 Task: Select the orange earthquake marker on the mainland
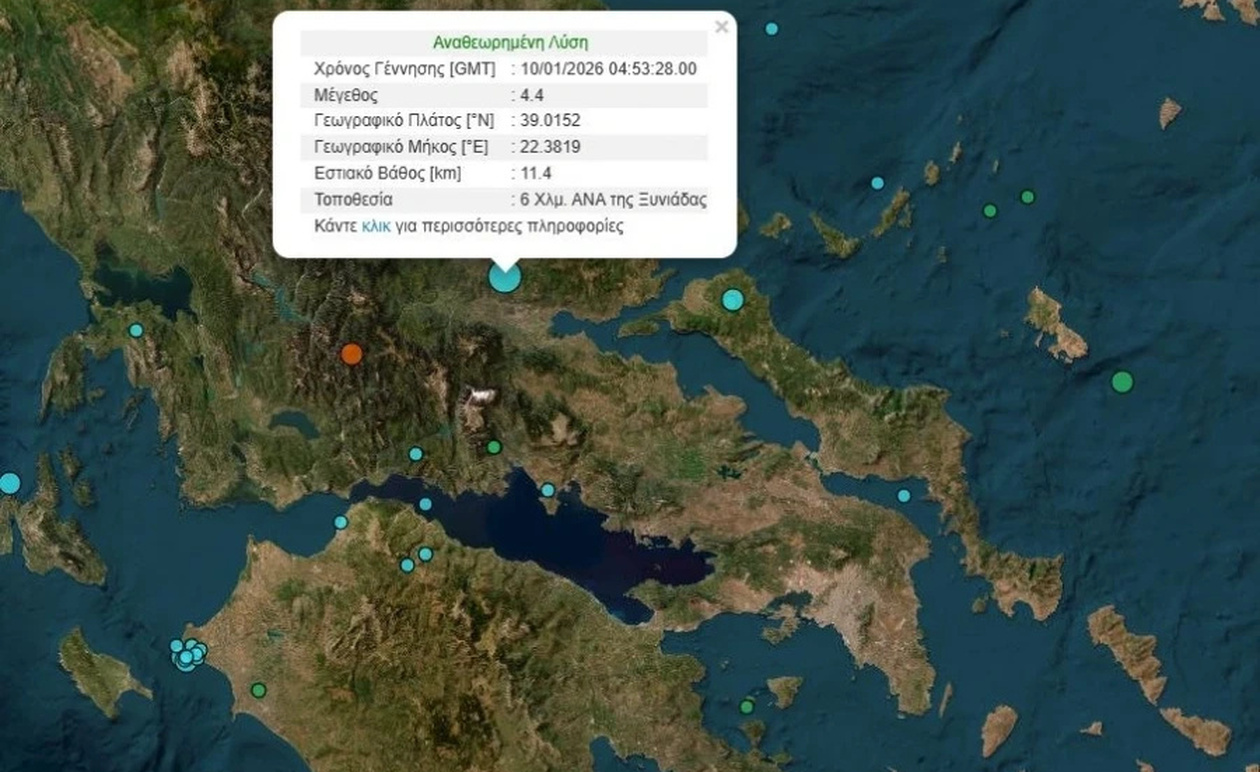coord(351,353)
